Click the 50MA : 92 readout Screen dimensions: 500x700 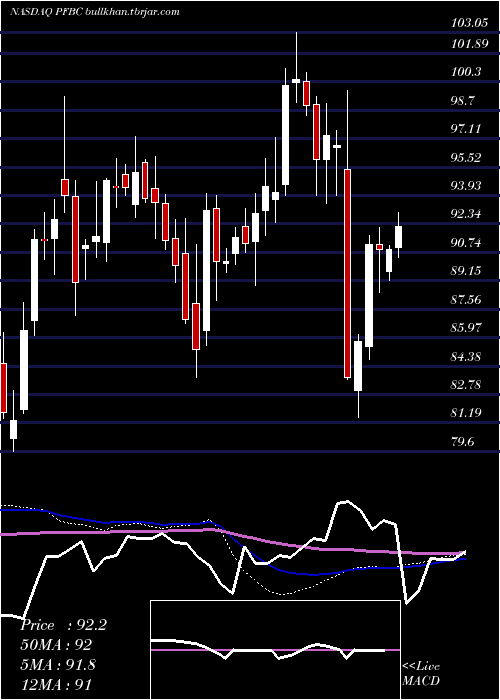click(56, 645)
